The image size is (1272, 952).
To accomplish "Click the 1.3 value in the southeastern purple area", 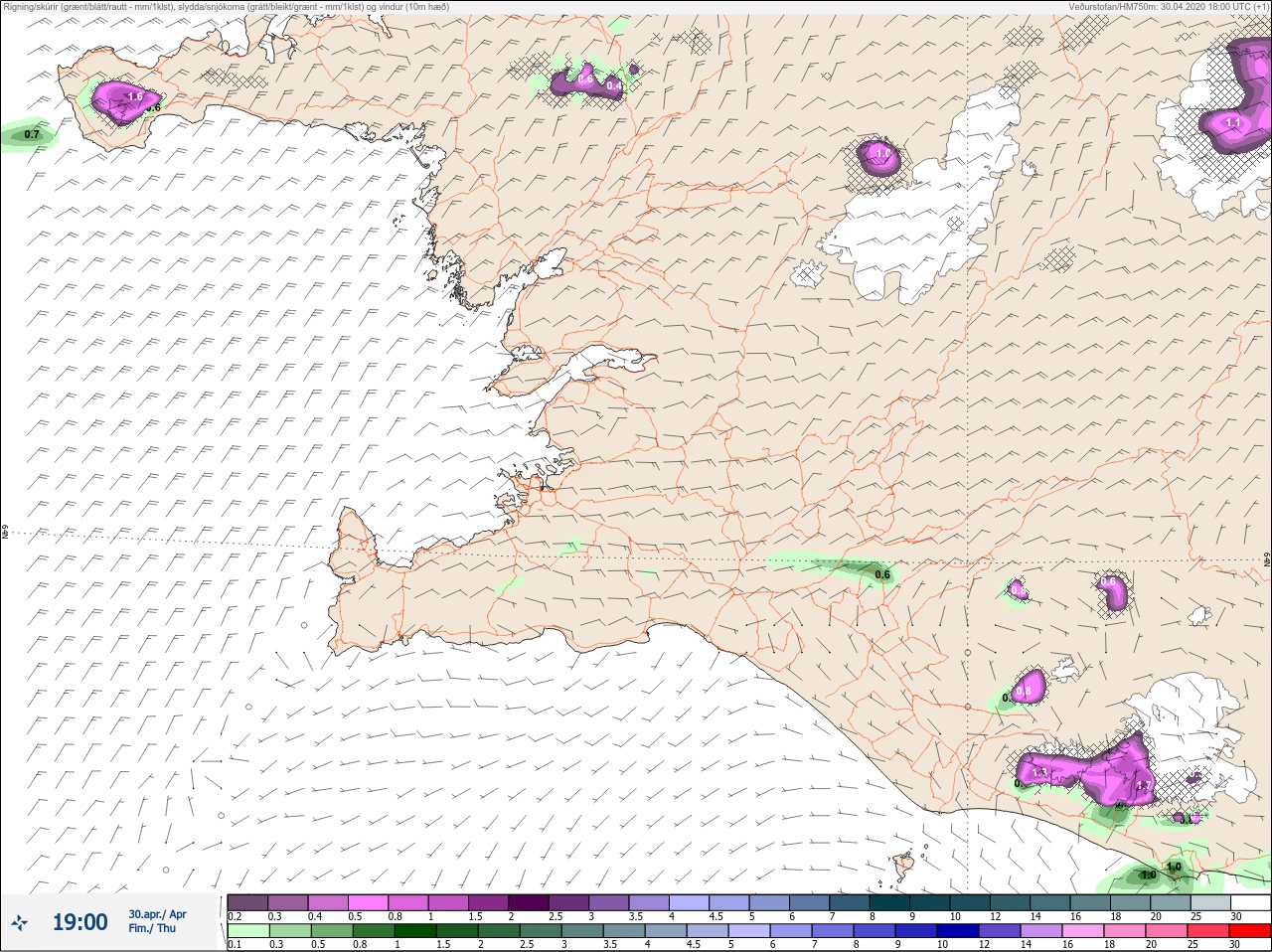I will coord(1040,772).
